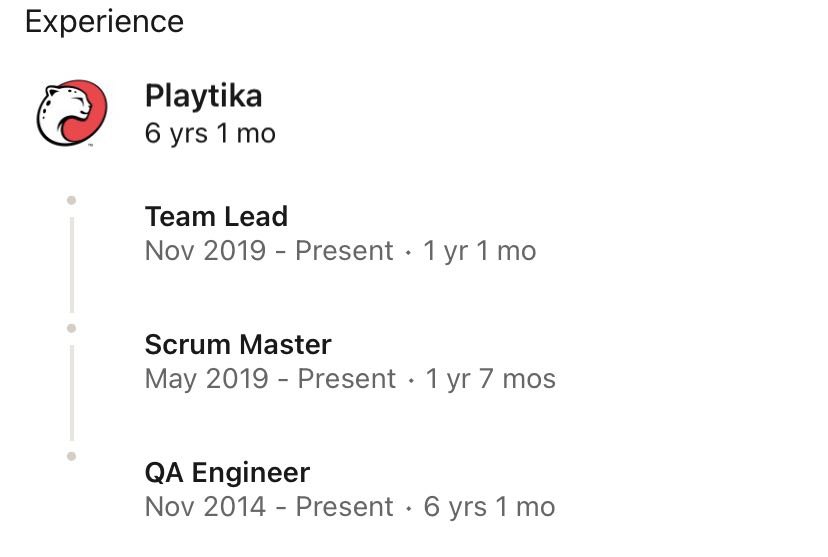Select the Team Lead position title
The image size is (828, 557).
click(x=216, y=216)
